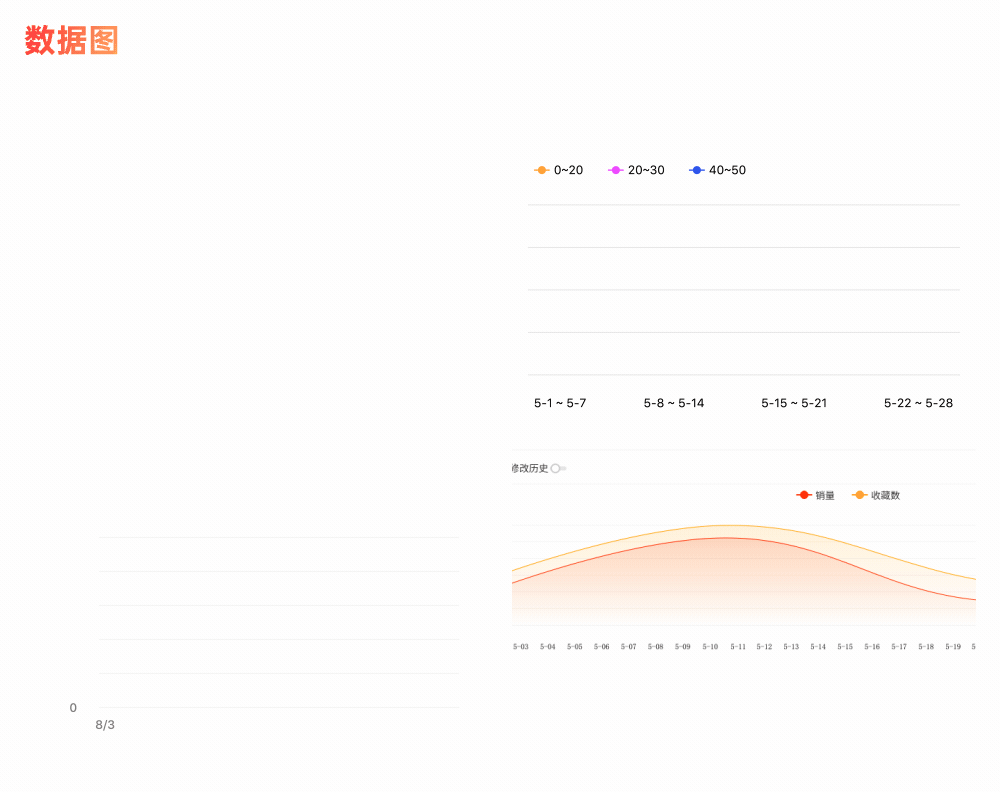1000x792 pixels.
Task: Click the 5-19 date tick
Action: 953,647
